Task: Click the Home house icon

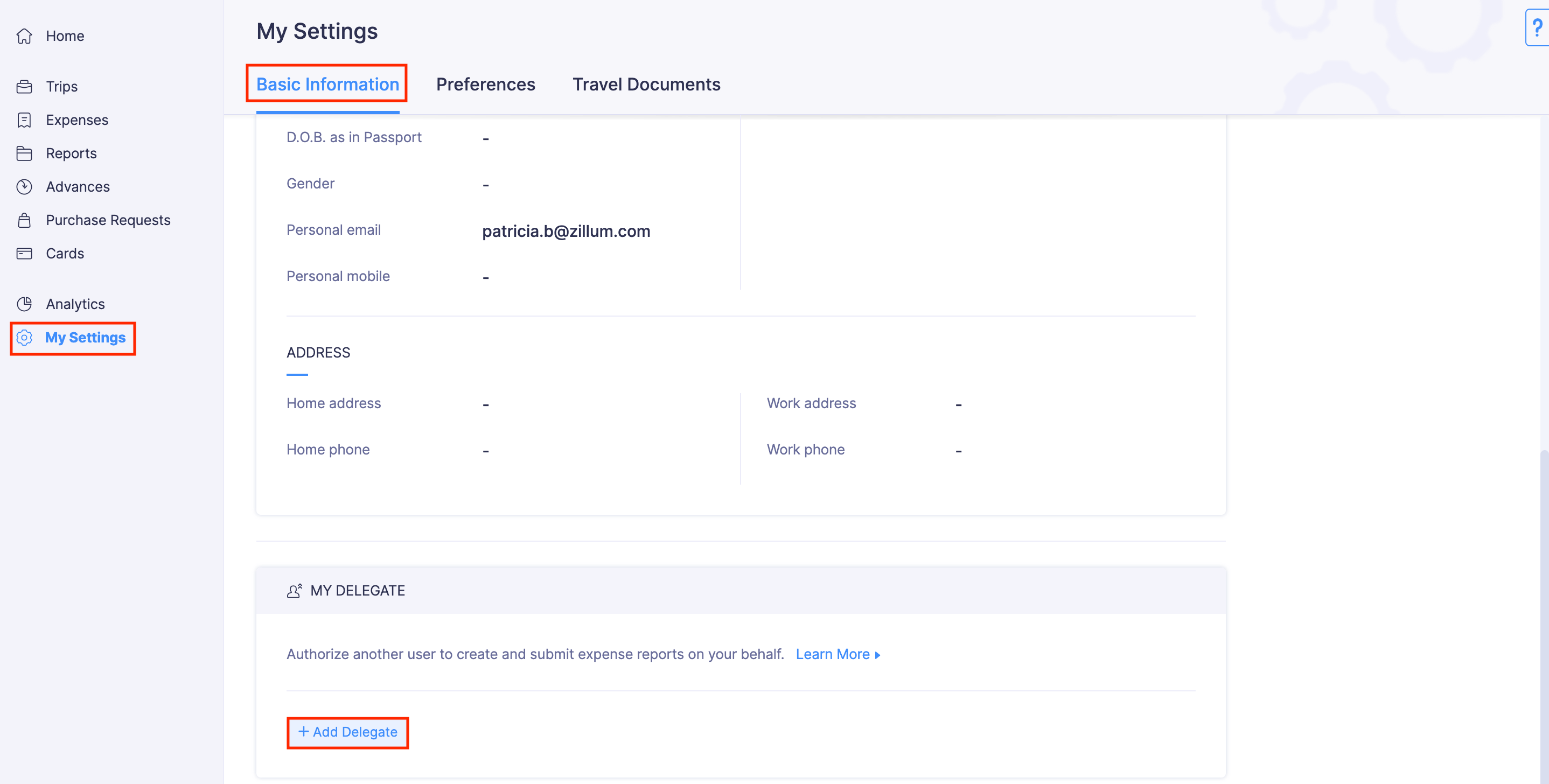Action: coord(24,36)
